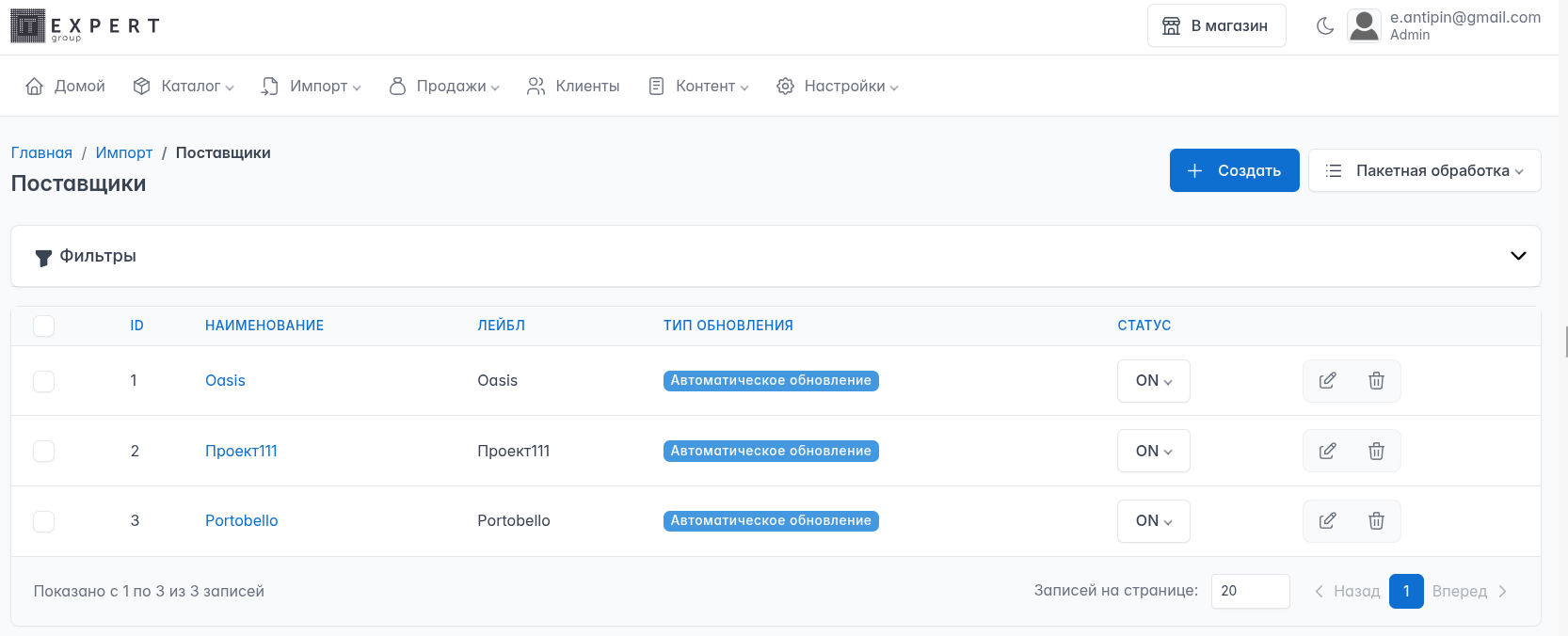Open the Пакетная обработка dropdown
1568x636 pixels.
point(1424,170)
